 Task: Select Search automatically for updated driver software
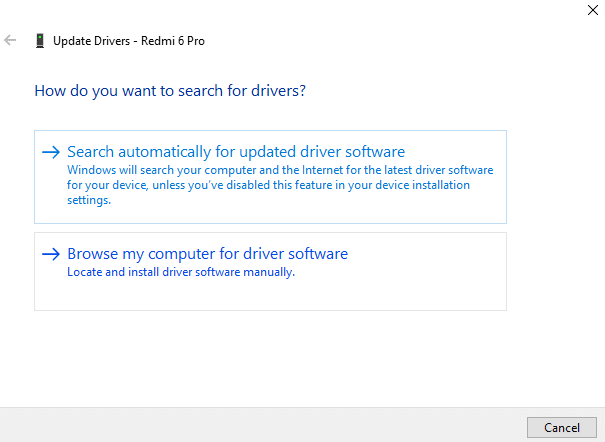(x=235, y=152)
